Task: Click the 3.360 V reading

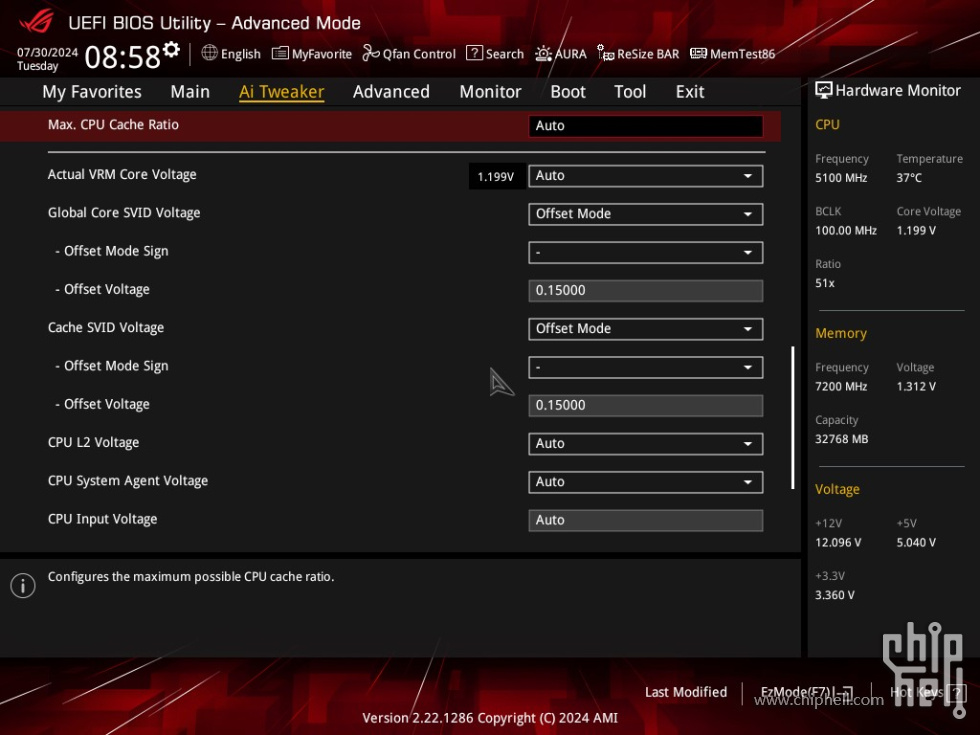Action: pos(834,595)
